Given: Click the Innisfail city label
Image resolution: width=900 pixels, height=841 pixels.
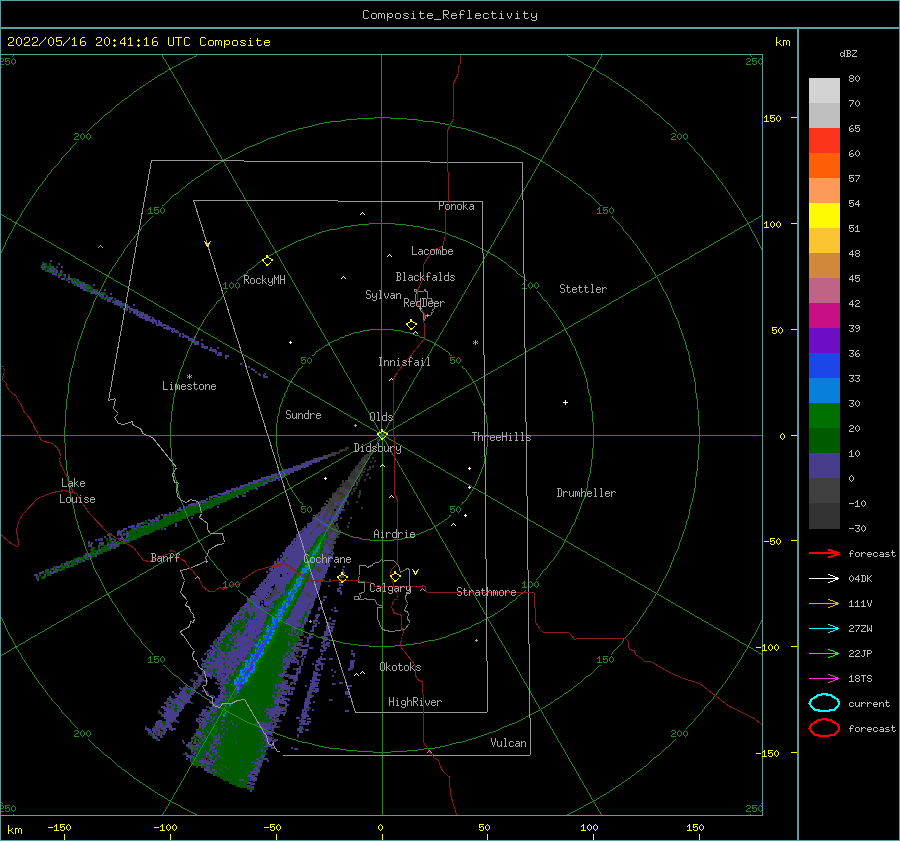Looking at the screenshot, I should pos(404,362).
